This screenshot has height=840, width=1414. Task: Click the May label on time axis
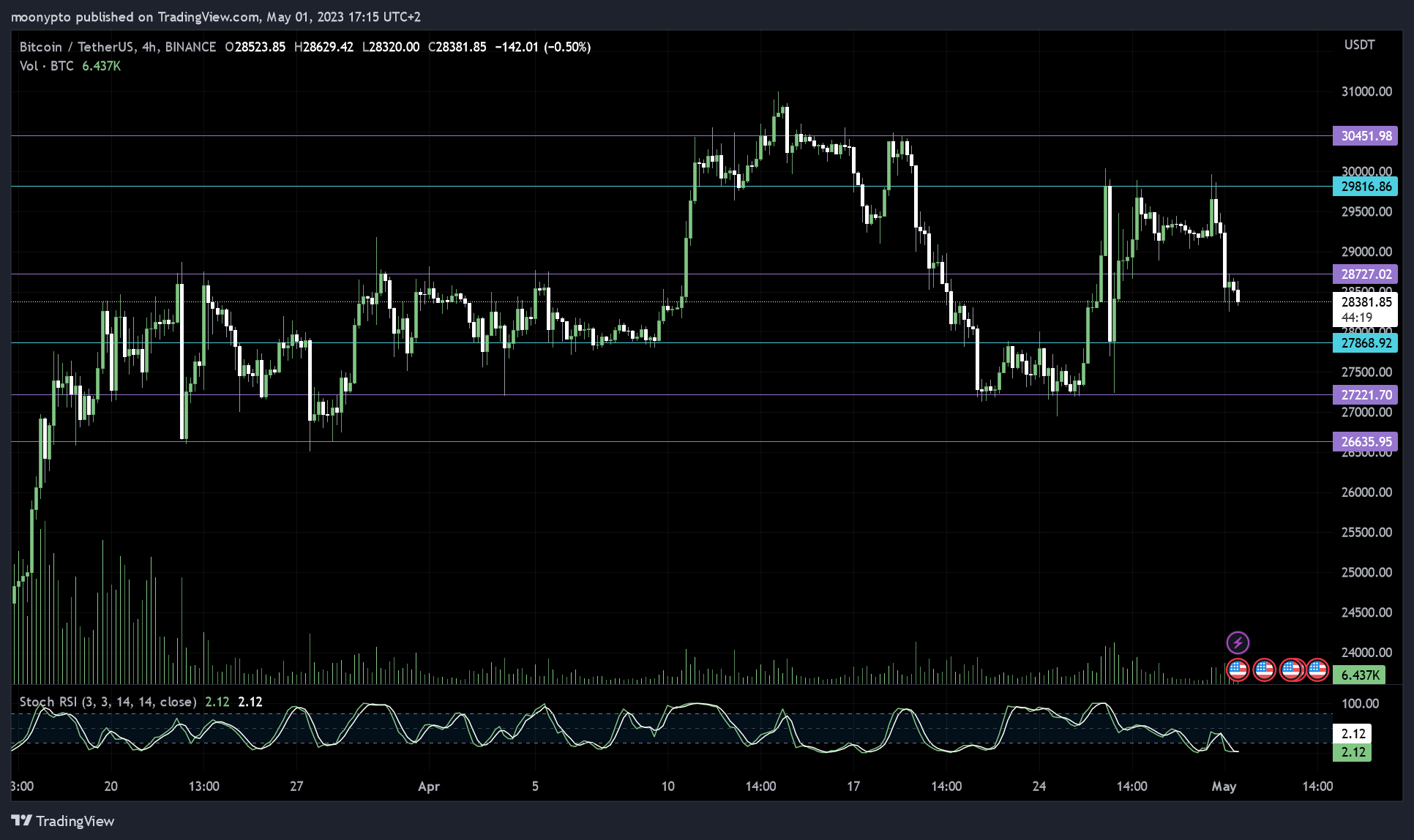click(1224, 787)
